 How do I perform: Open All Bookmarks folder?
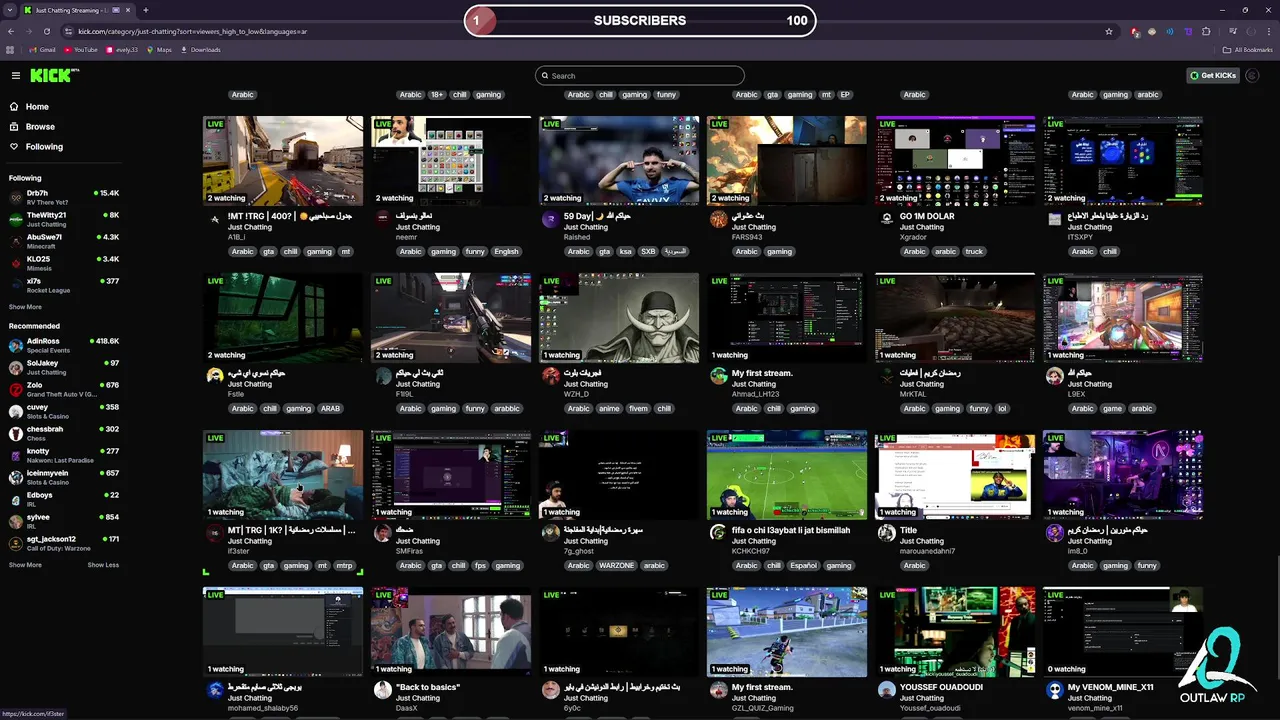pos(1248,49)
